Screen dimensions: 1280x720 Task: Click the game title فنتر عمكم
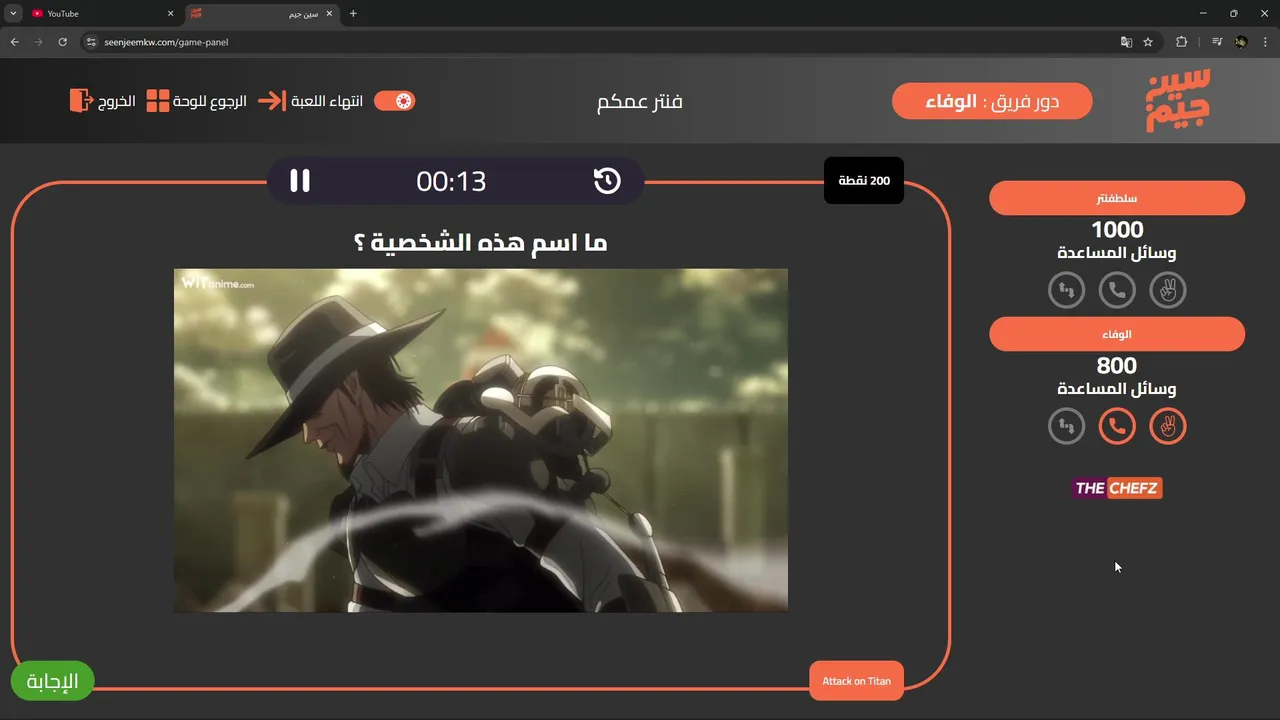pyautogui.click(x=640, y=101)
